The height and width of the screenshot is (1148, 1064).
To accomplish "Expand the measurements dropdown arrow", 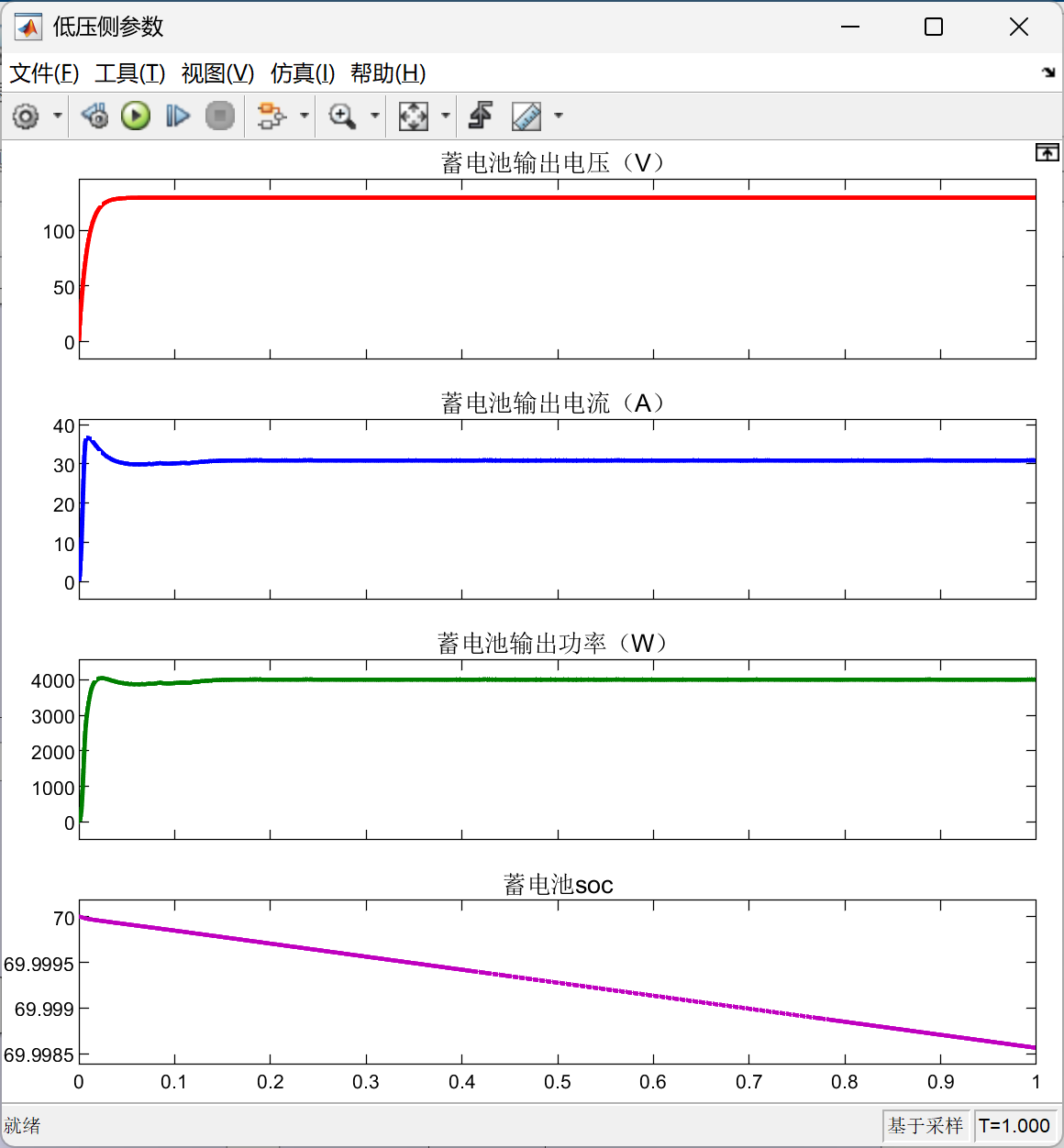I will [559, 116].
